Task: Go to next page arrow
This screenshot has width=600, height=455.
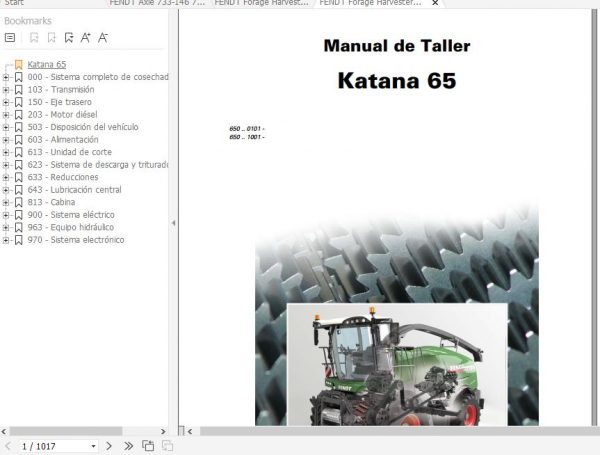Action: [109, 446]
